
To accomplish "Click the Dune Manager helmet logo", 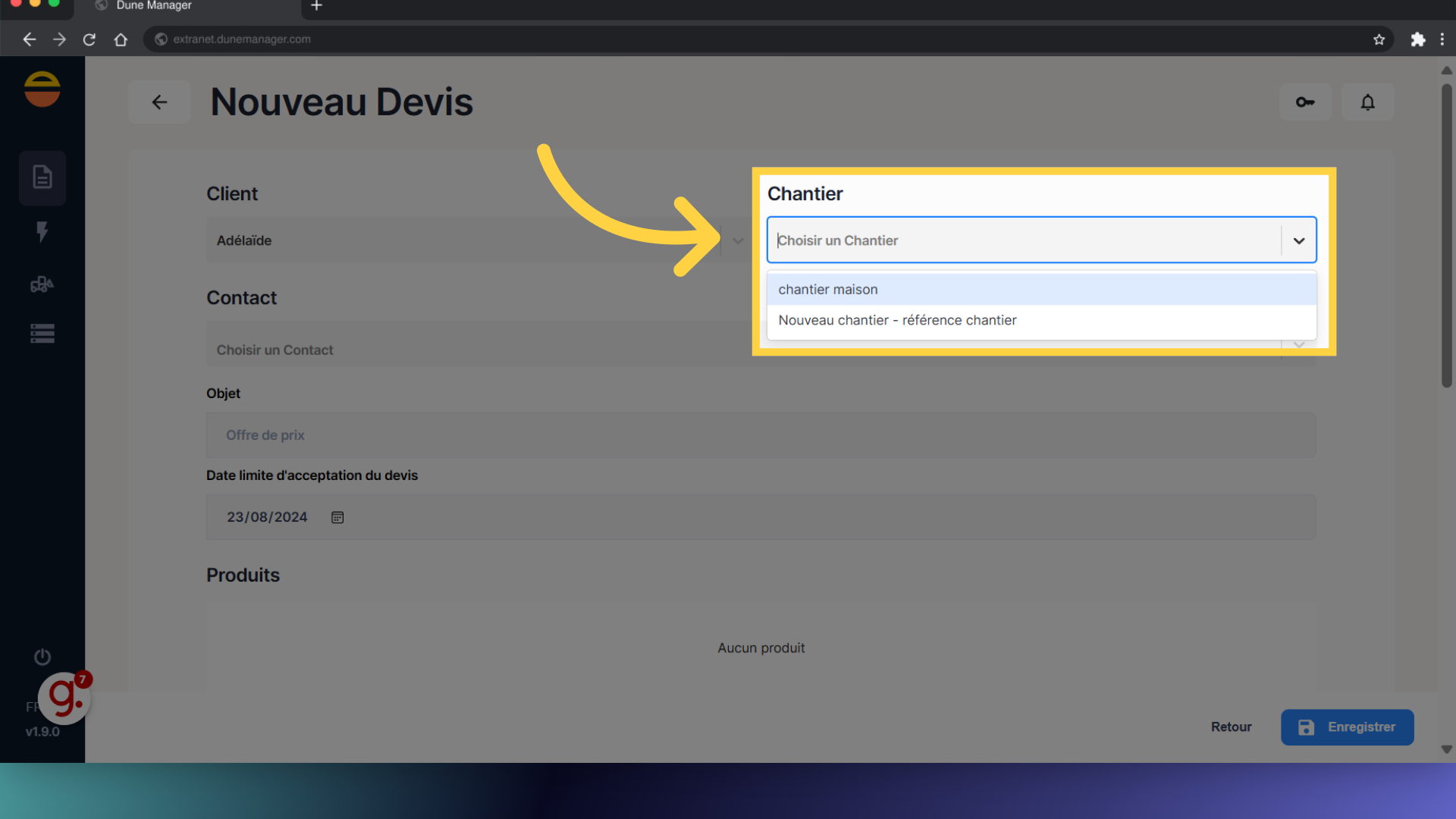I will pyautogui.click(x=42, y=89).
